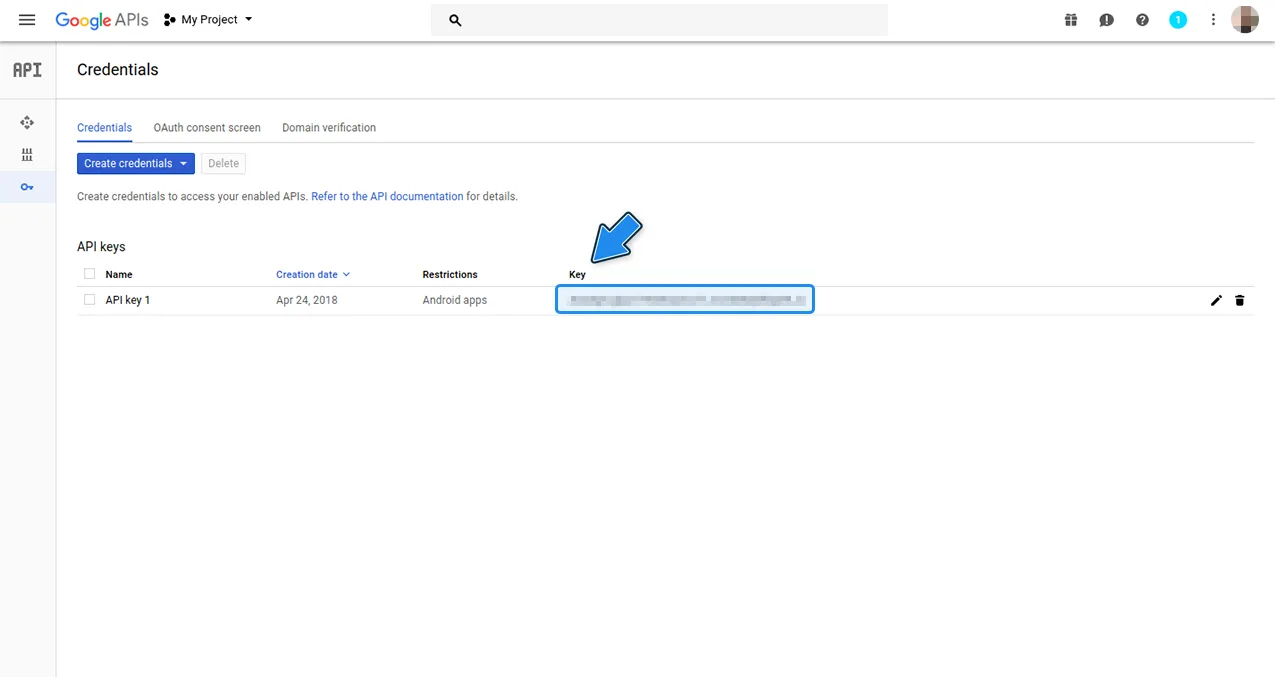Click the Restrictions column header
The image size is (1275, 677).
450,274
